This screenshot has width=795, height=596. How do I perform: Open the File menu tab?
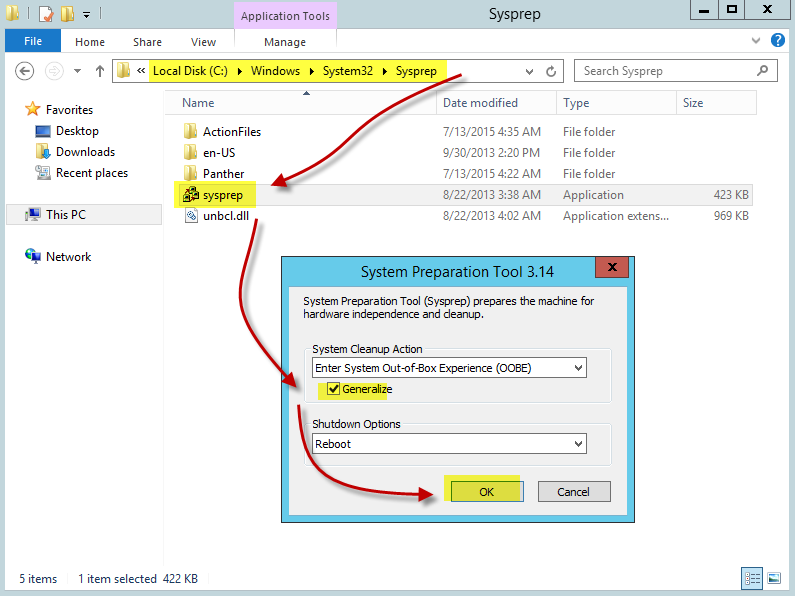(33, 41)
